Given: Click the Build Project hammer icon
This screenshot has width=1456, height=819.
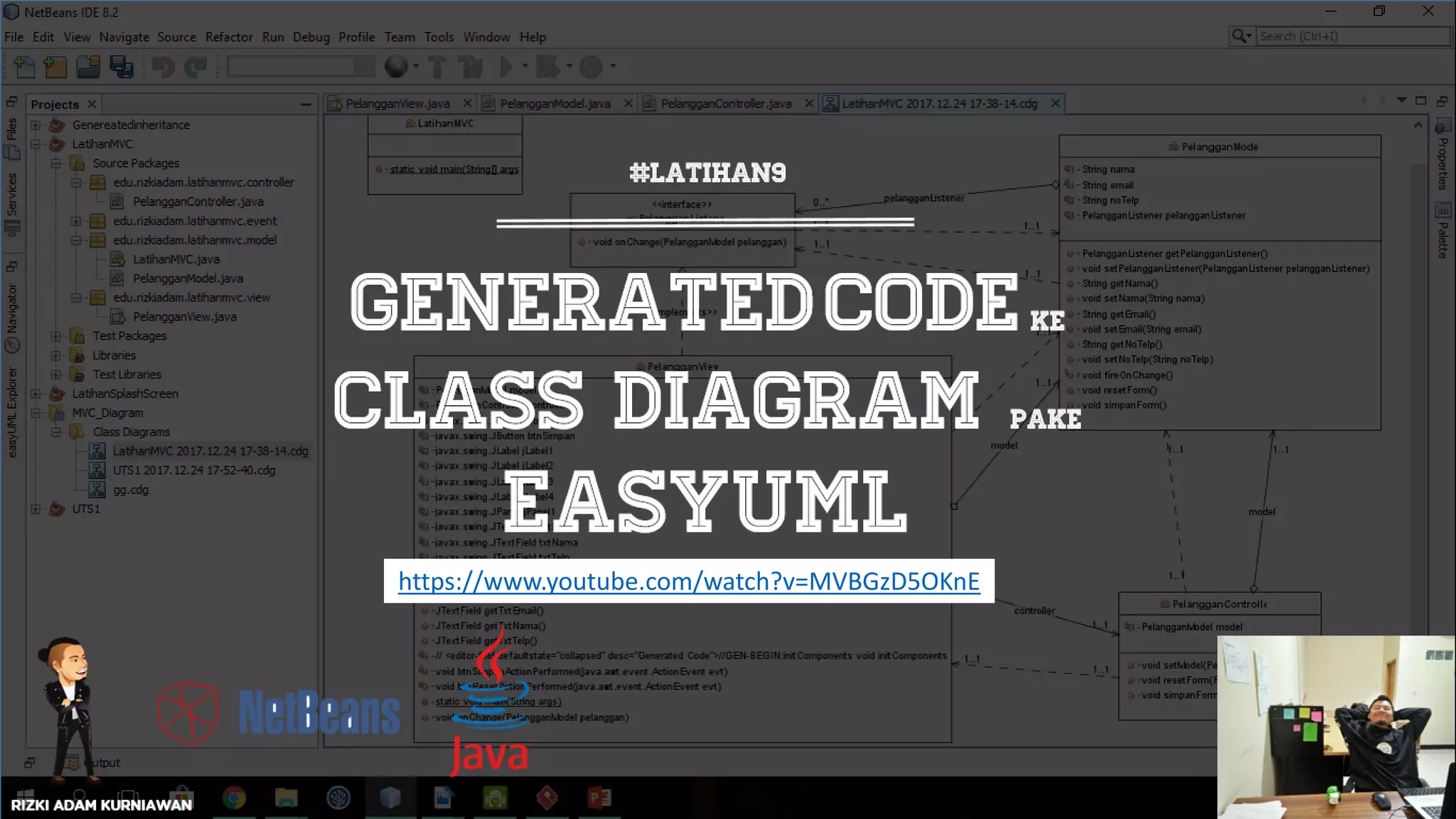Looking at the screenshot, I should coord(437,67).
